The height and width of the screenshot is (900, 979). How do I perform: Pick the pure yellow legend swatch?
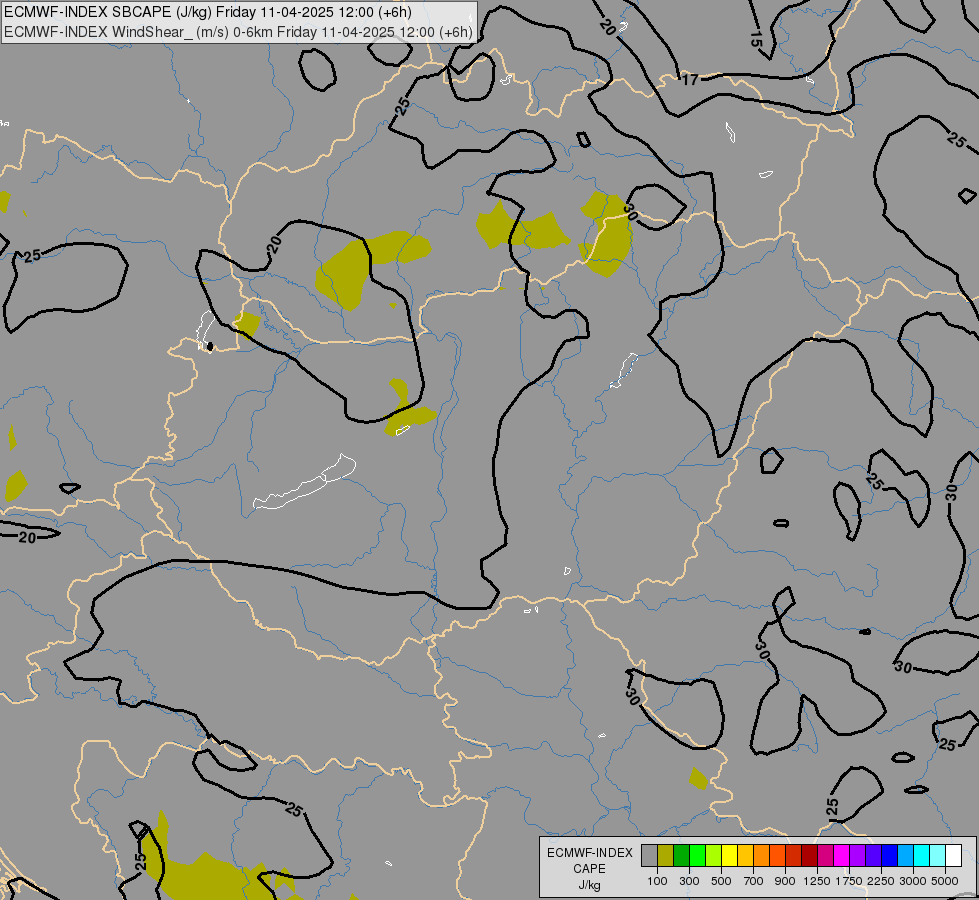(x=730, y=856)
